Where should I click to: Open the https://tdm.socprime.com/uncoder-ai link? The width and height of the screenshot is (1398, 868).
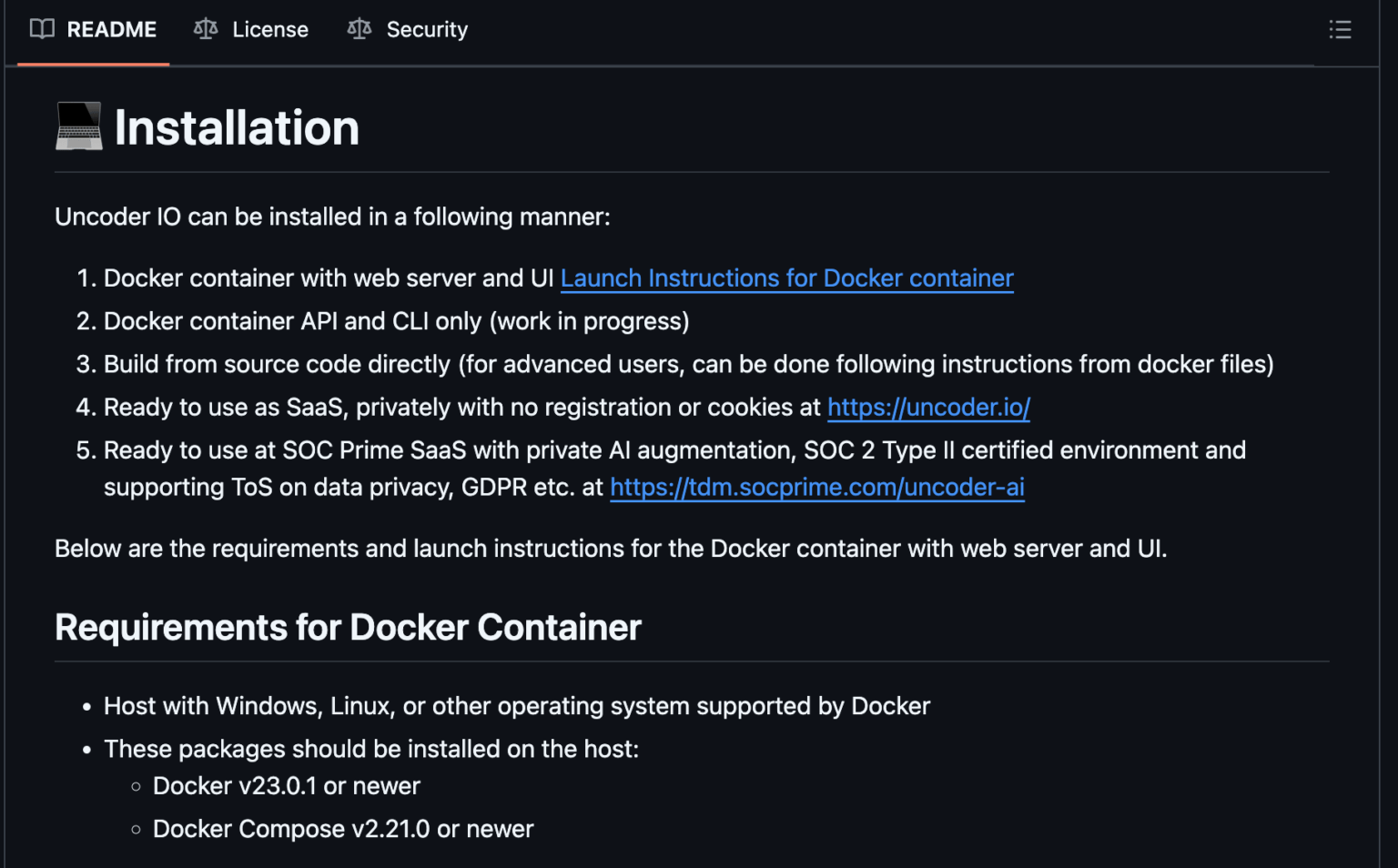816,487
